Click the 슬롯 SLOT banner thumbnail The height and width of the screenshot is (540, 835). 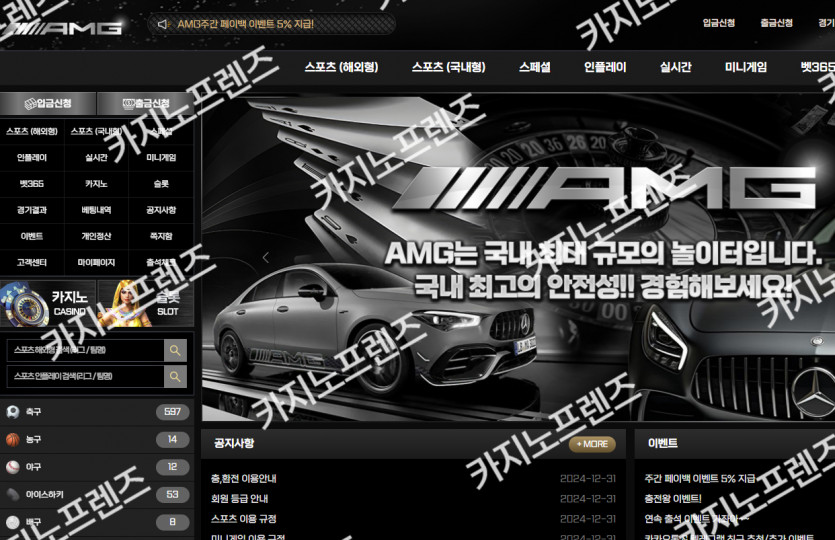pyautogui.click(x=145, y=304)
